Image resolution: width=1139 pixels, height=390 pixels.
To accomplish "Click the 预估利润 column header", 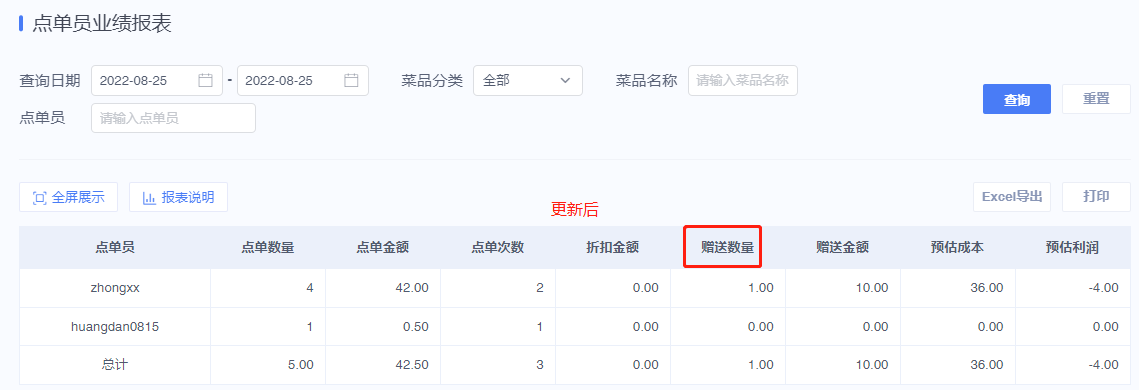I will coord(1072,248).
